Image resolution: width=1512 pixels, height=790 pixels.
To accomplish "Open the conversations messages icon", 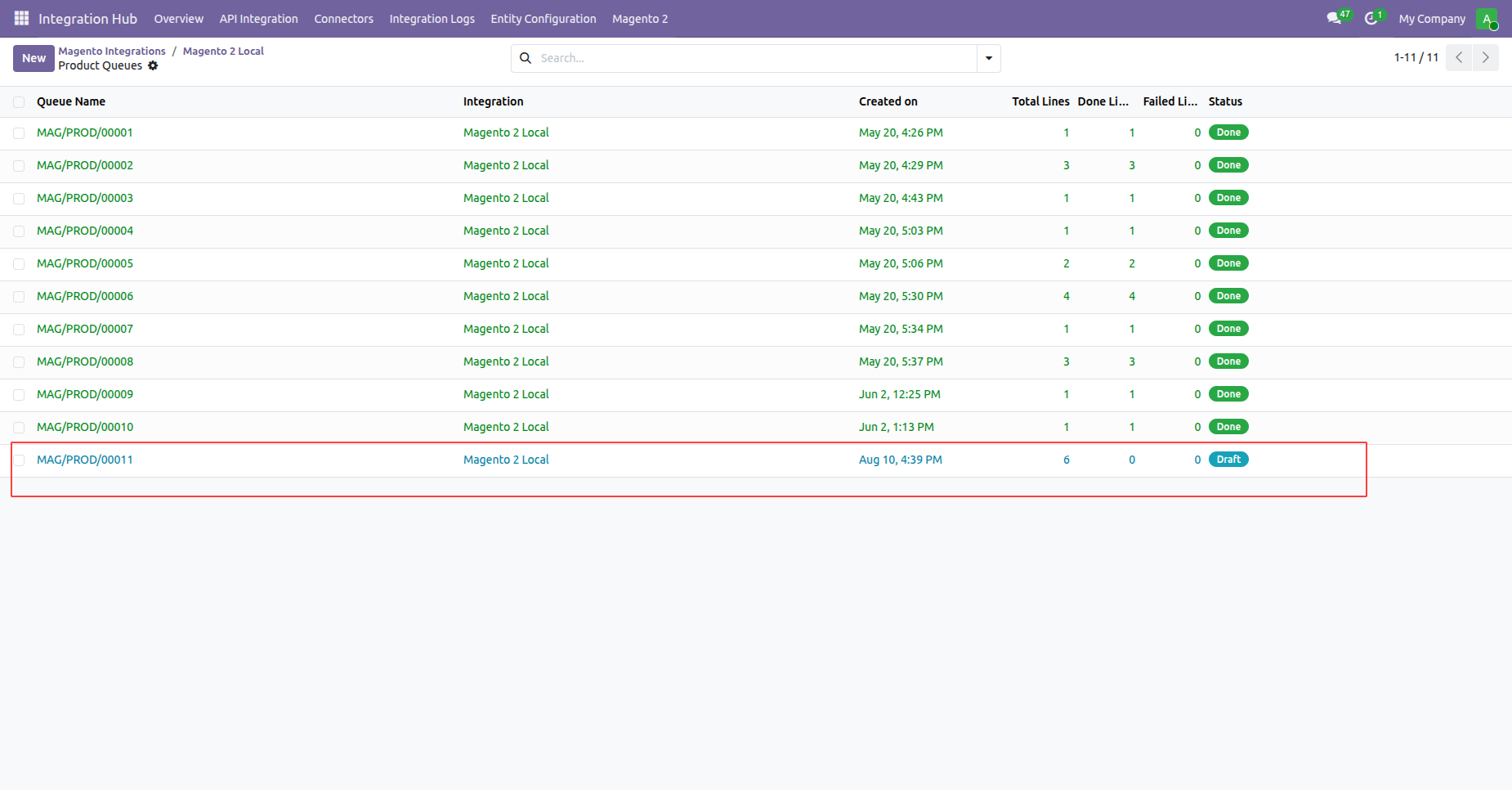I will [x=1334, y=18].
